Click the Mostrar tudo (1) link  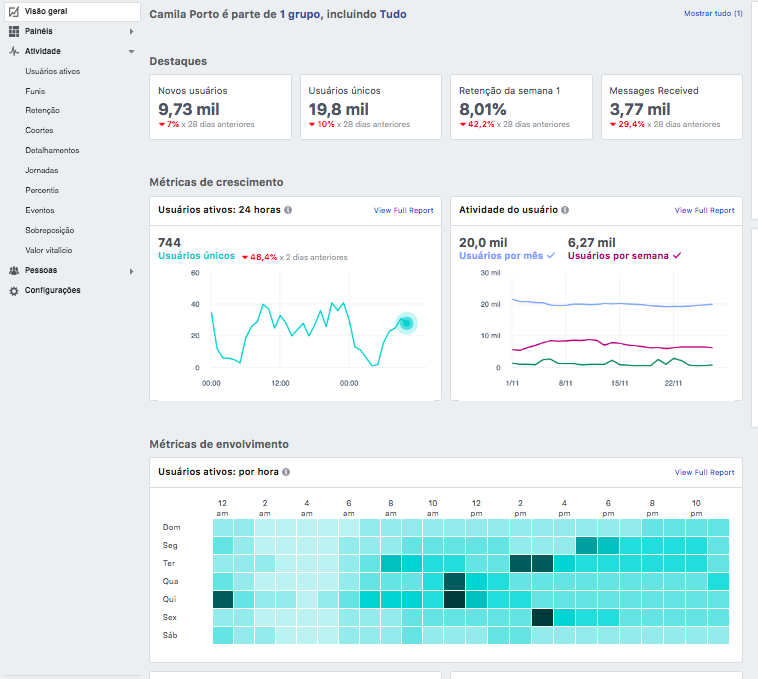pos(713,14)
